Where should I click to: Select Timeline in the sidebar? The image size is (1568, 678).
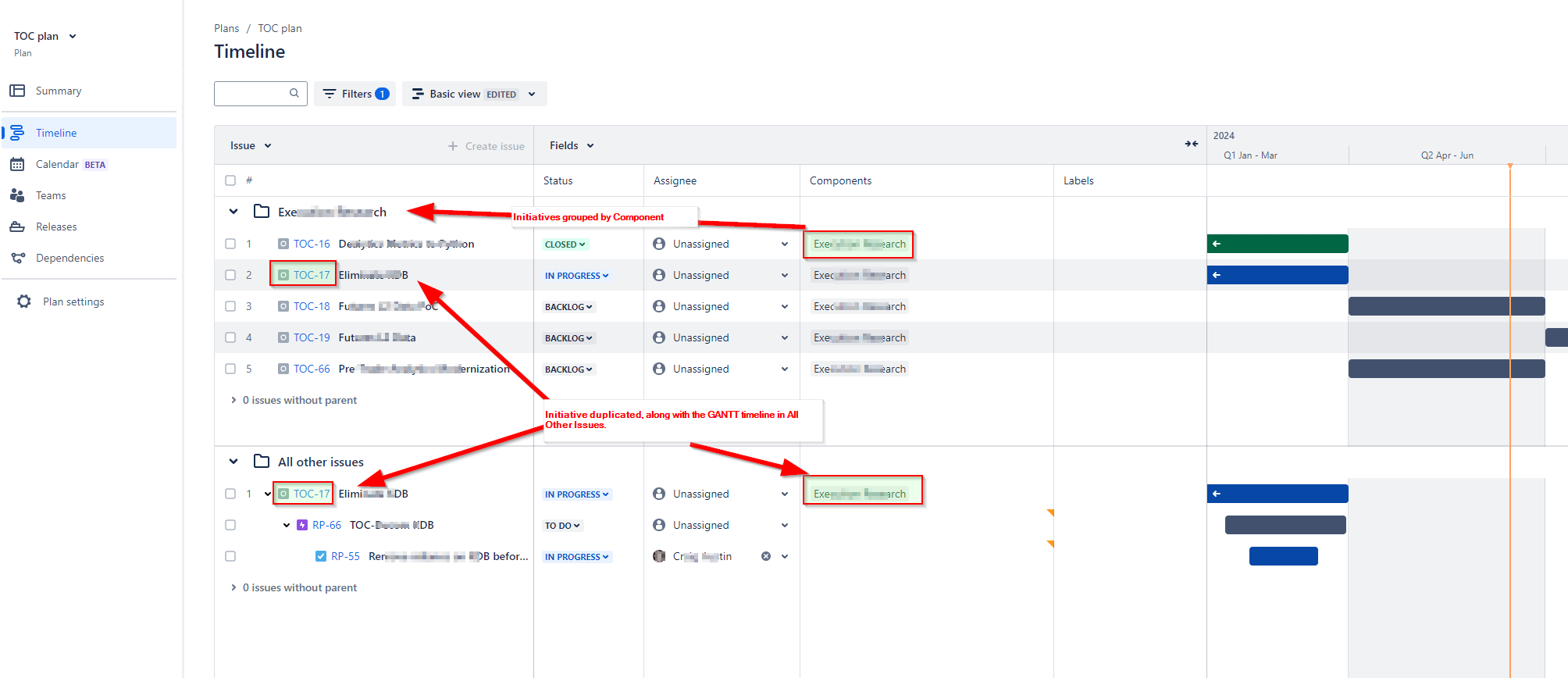coord(89,133)
